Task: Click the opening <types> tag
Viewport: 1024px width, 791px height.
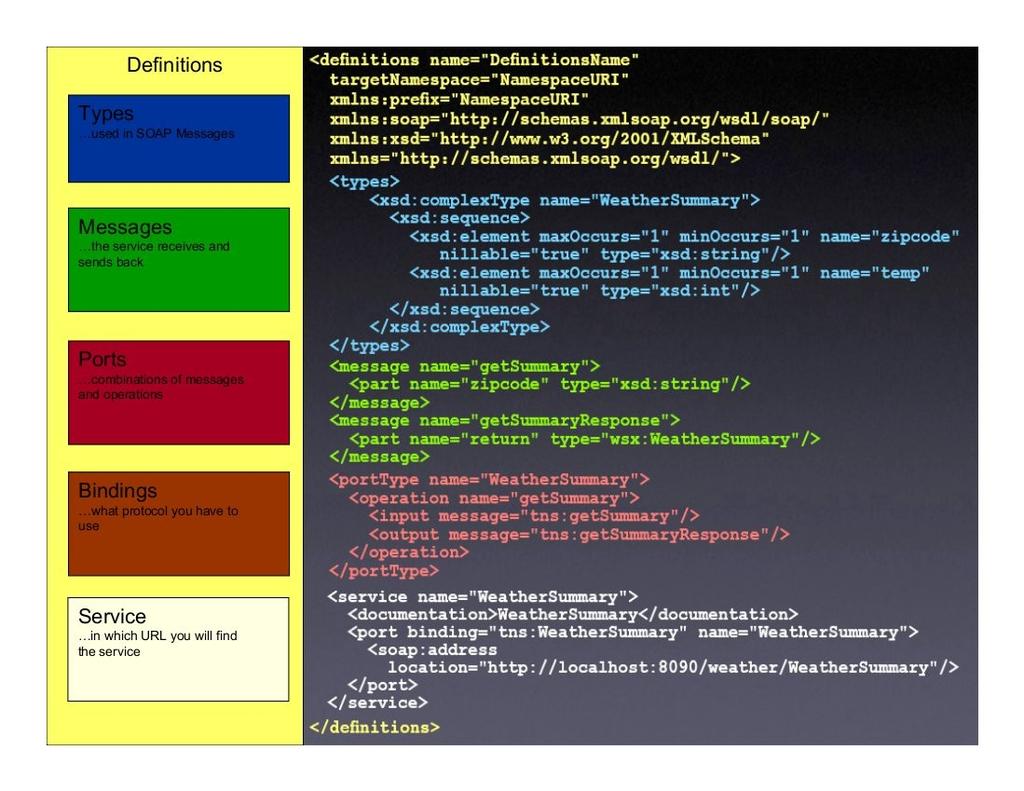Action: click(364, 181)
